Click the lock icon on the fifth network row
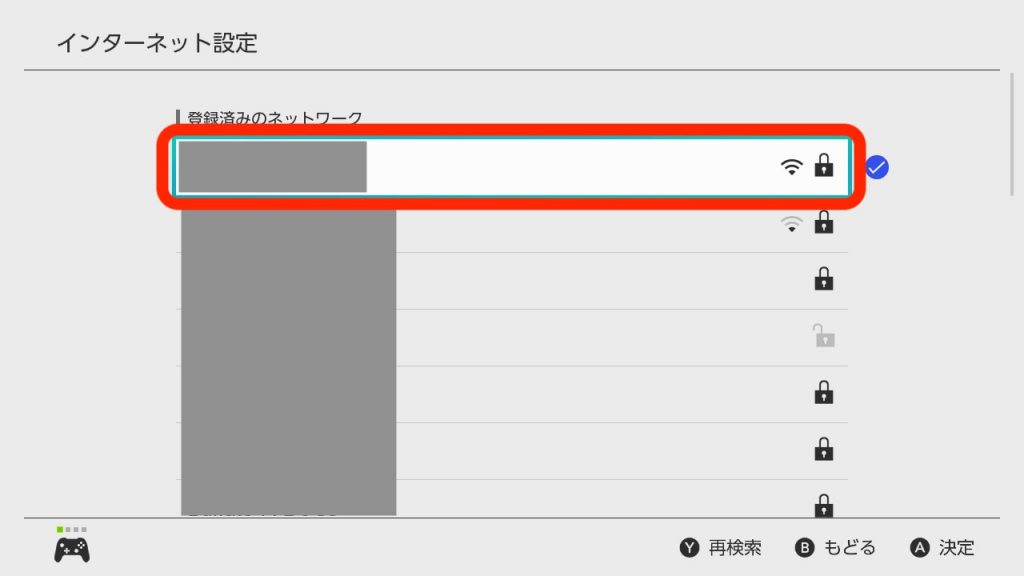This screenshot has width=1024, height=576. point(824,392)
